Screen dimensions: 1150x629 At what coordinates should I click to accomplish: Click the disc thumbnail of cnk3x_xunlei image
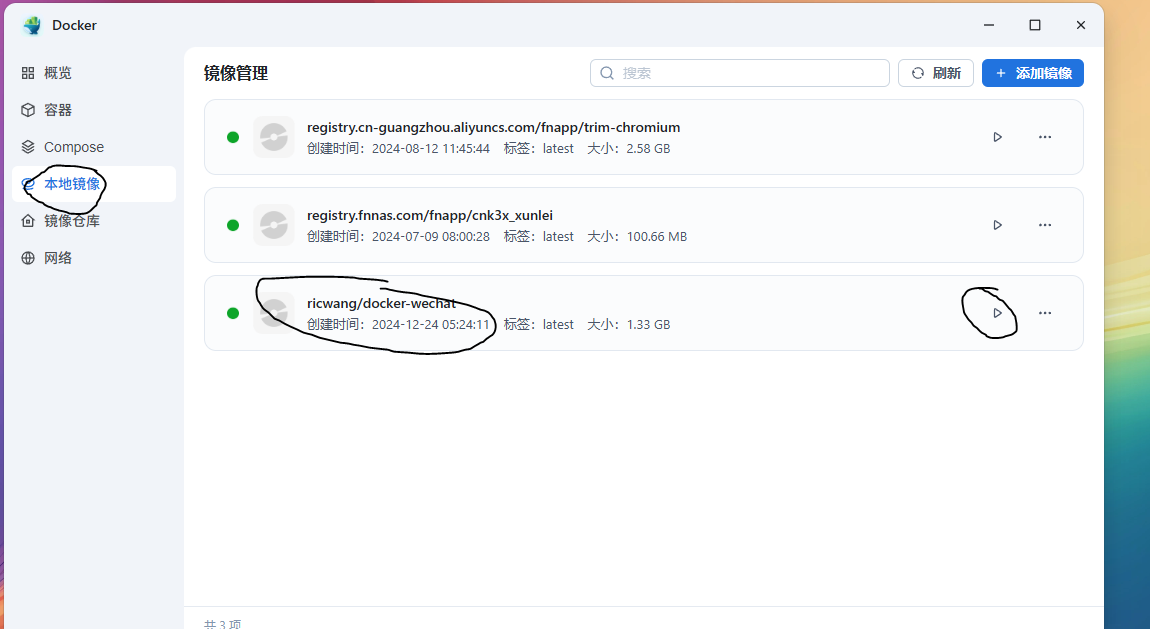[x=274, y=225]
